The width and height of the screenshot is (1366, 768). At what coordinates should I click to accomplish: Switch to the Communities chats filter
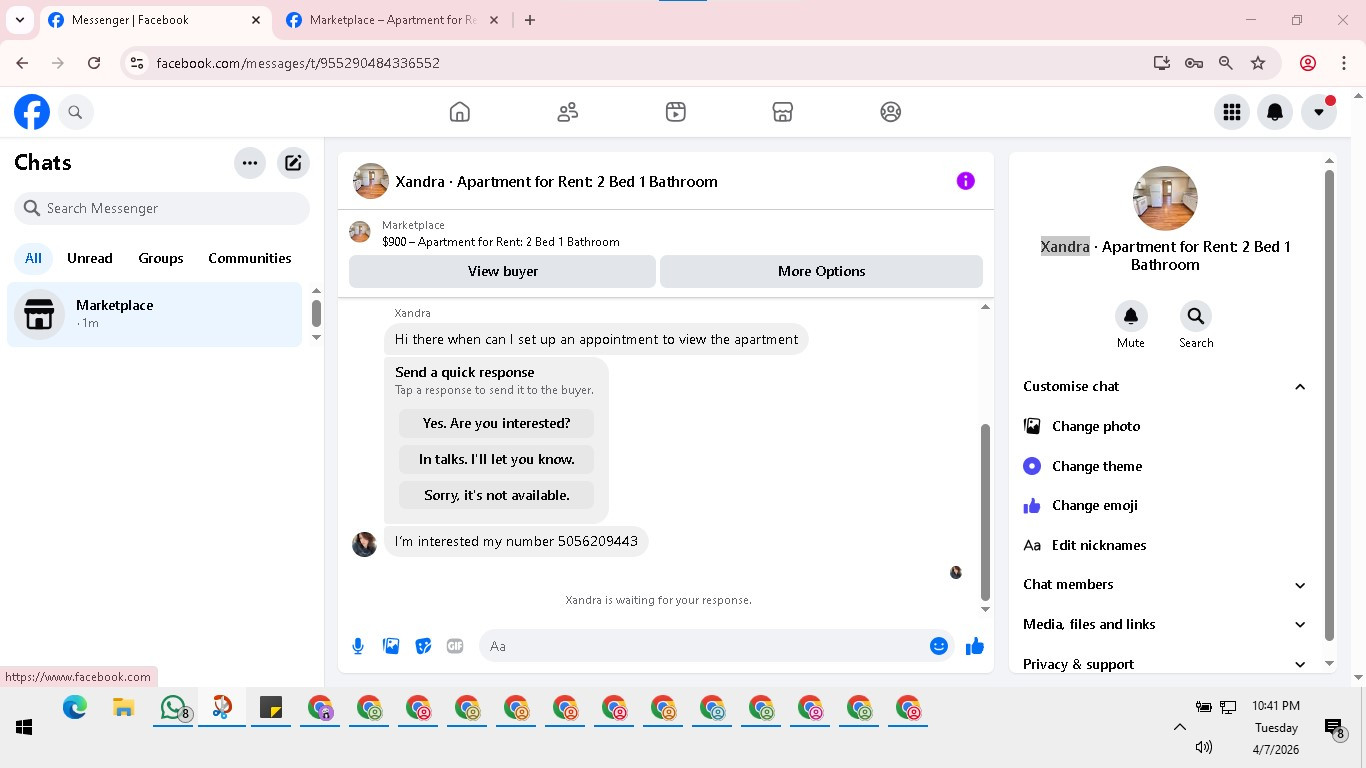[250, 258]
